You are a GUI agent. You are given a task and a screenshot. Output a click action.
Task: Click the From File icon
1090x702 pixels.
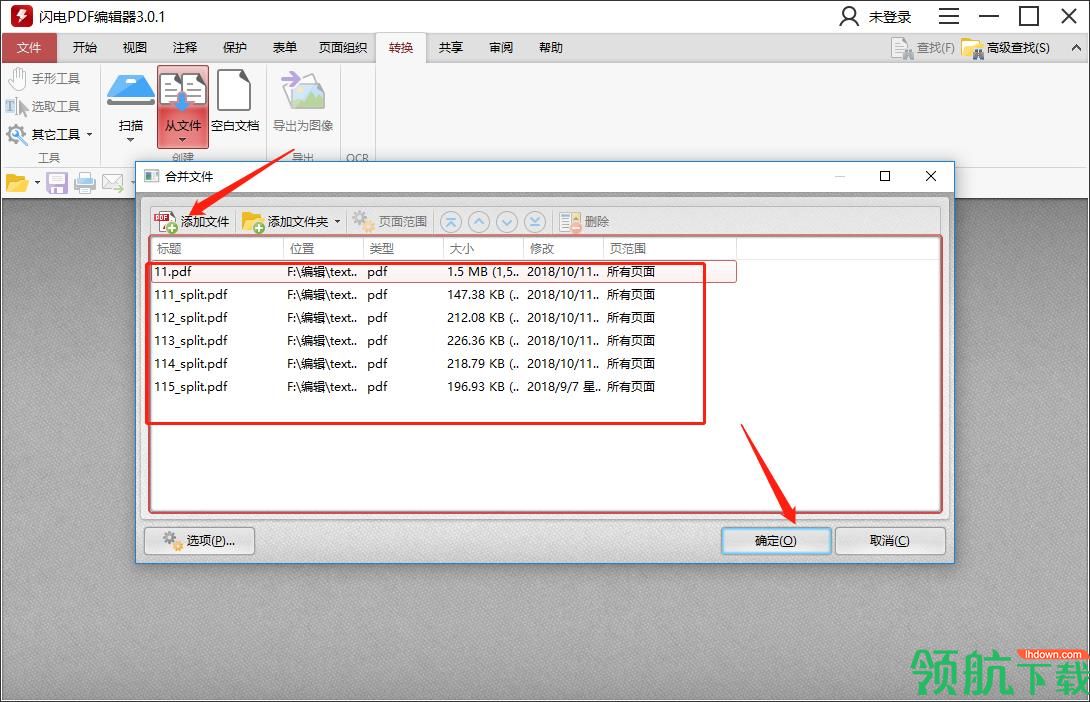click(183, 91)
